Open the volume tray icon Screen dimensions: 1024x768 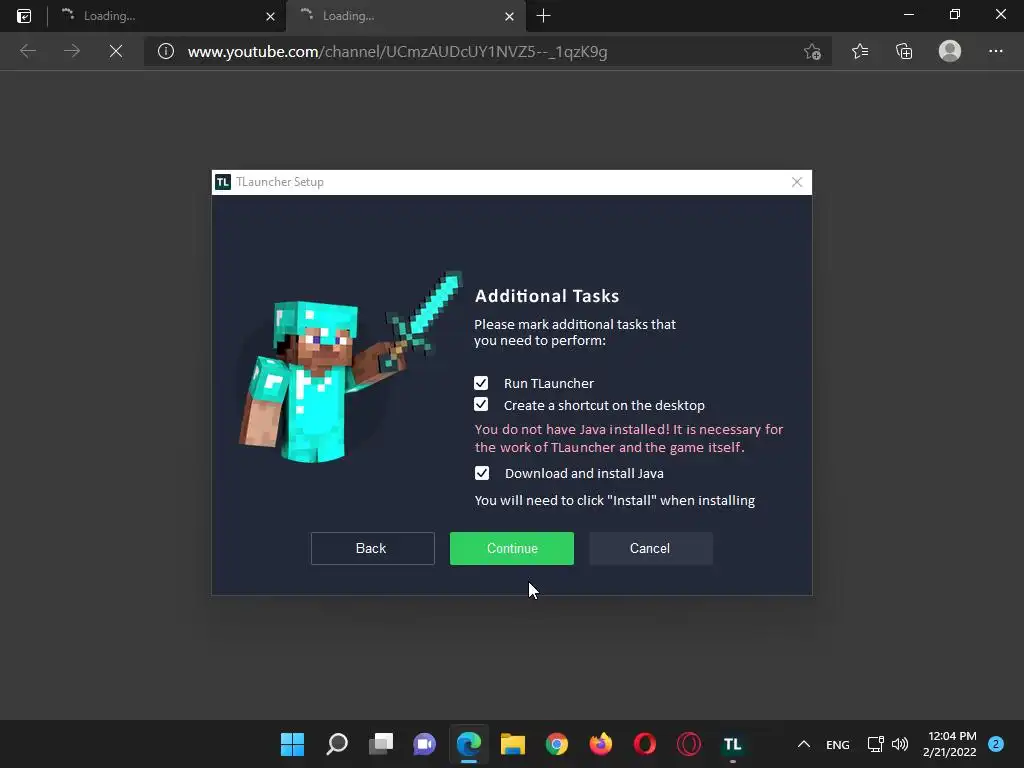point(900,744)
